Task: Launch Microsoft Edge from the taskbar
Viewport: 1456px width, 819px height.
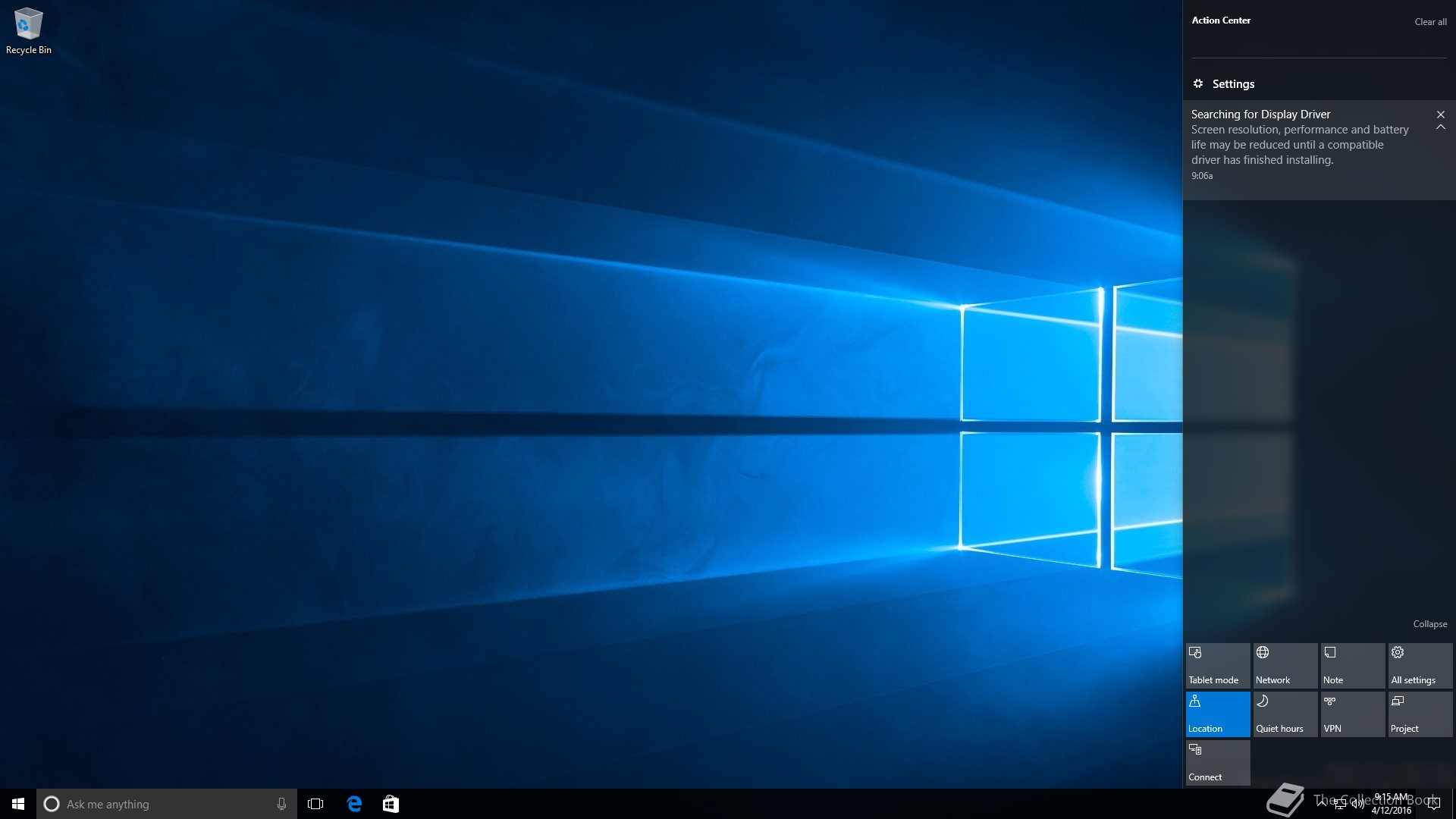Action: pos(354,804)
